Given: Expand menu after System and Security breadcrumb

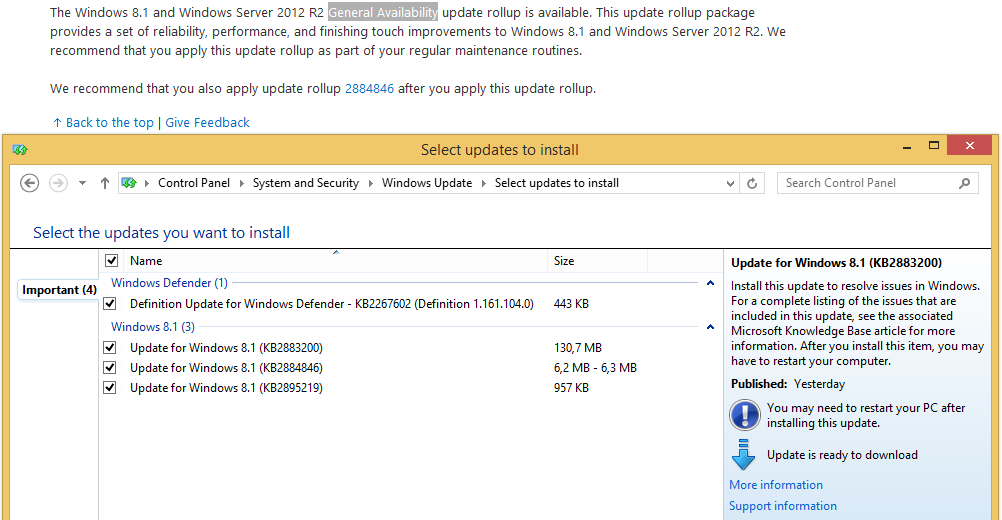Looking at the screenshot, I should pyautogui.click(x=371, y=183).
